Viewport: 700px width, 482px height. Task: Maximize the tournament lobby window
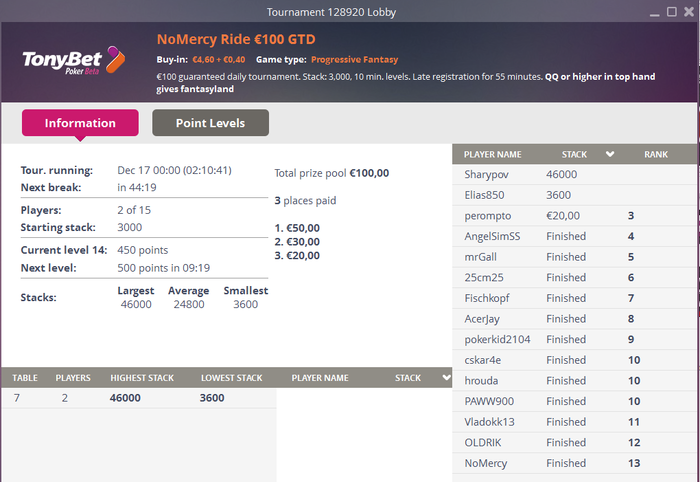[669, 12]
